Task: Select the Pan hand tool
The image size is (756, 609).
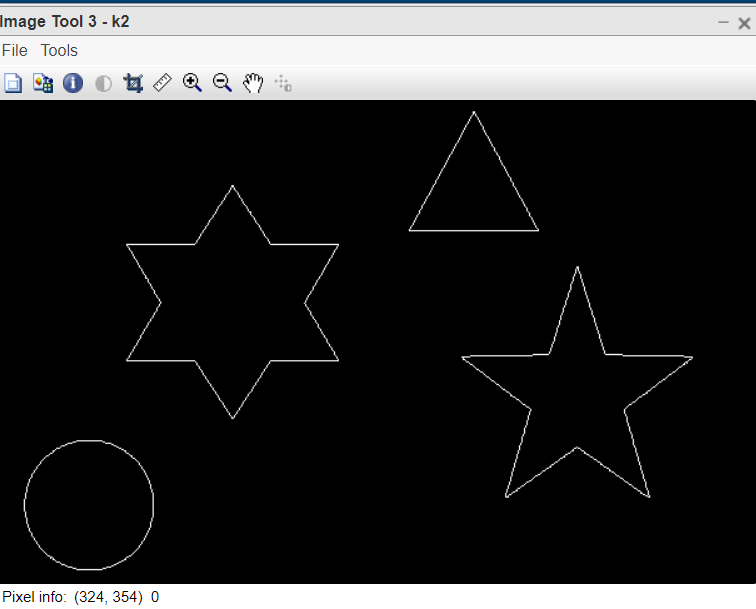Action: click(x=253, y=83)
